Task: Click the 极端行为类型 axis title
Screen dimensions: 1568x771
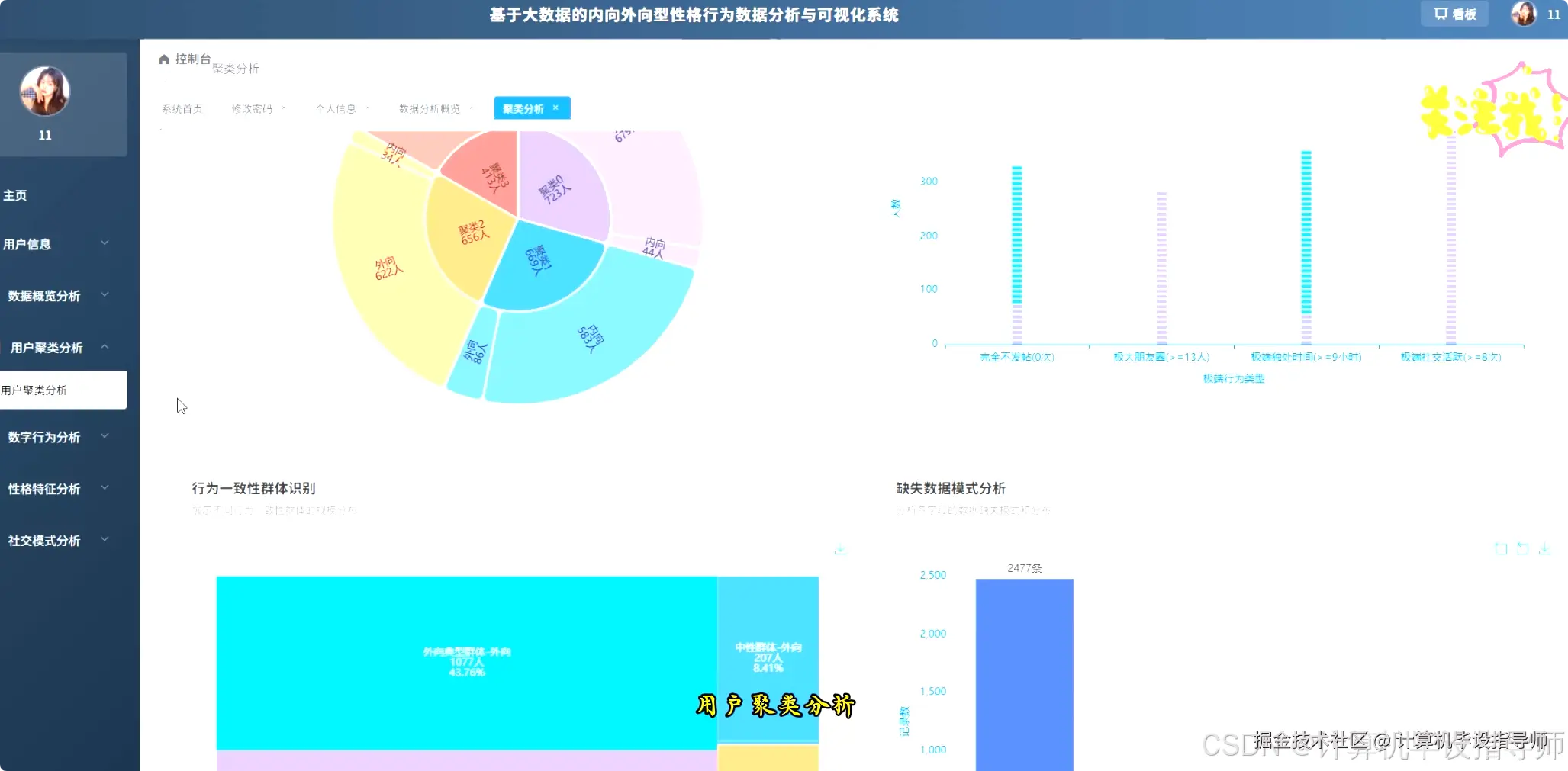Action: [1234, 378]
